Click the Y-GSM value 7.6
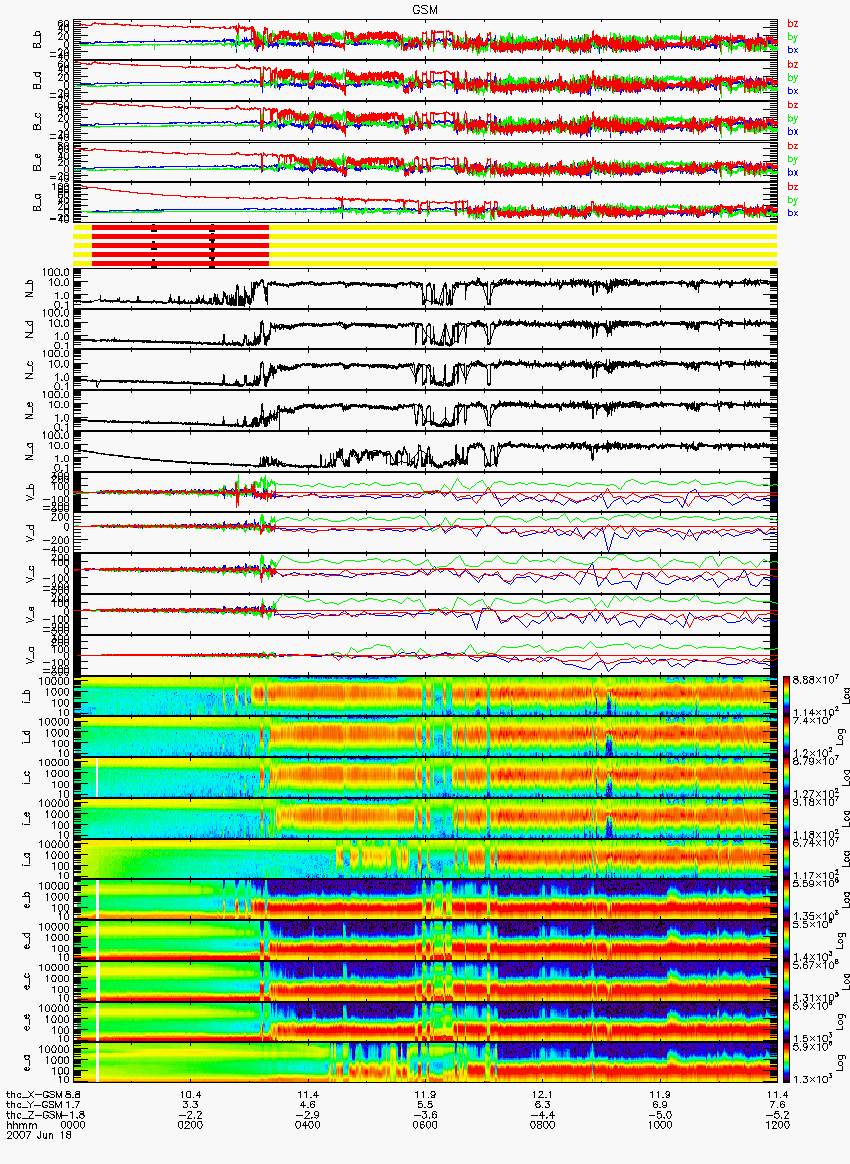This screenshot has height=1164, width=850. 777,1105
